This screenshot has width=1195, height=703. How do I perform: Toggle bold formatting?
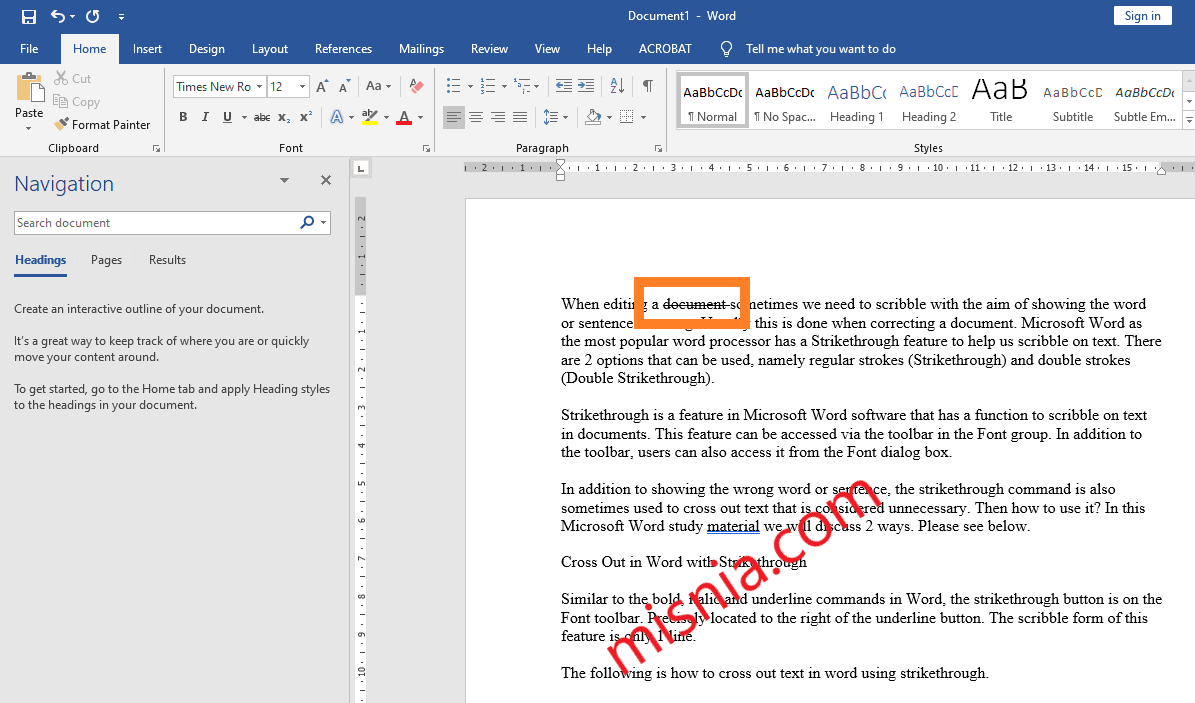183,117
